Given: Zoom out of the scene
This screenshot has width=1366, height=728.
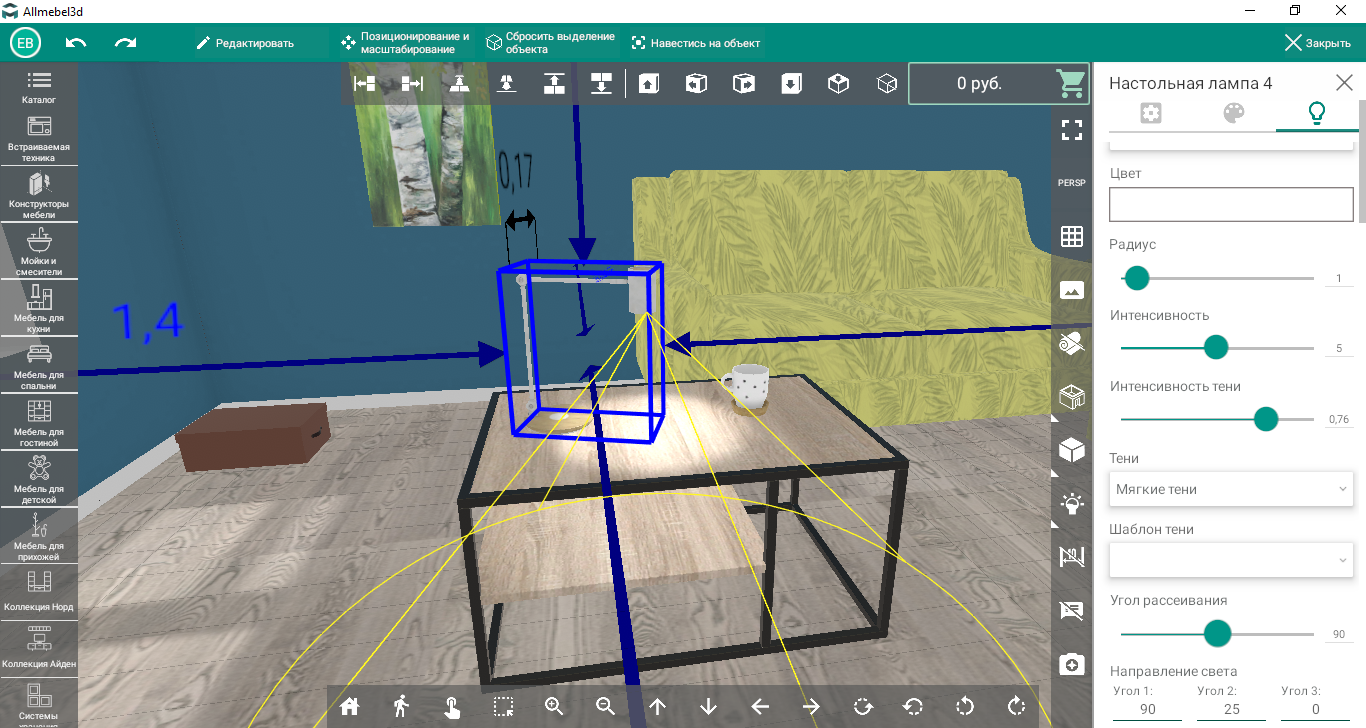Looking at the screenshot, I should (x=606, y=706).
